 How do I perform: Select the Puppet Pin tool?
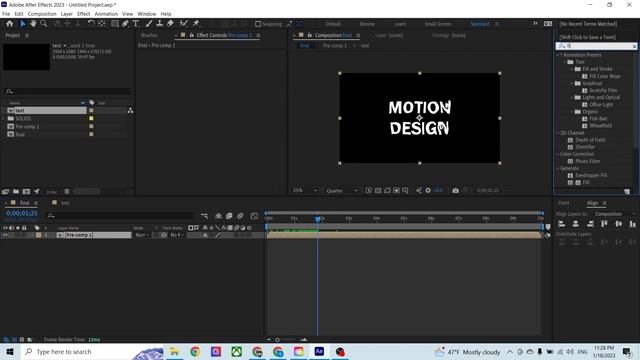[196, 24]
